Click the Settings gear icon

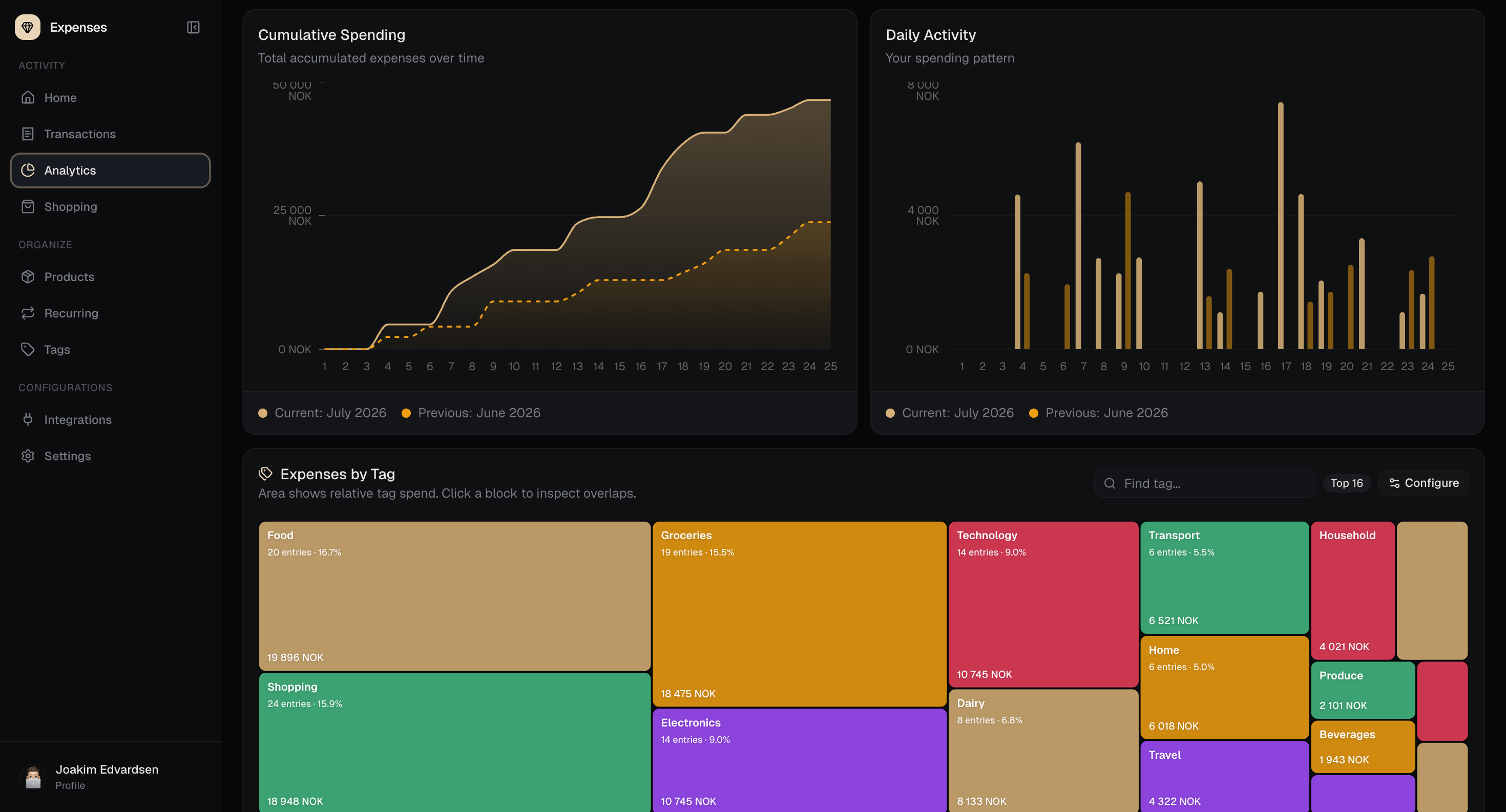click(x=28, y=456)
